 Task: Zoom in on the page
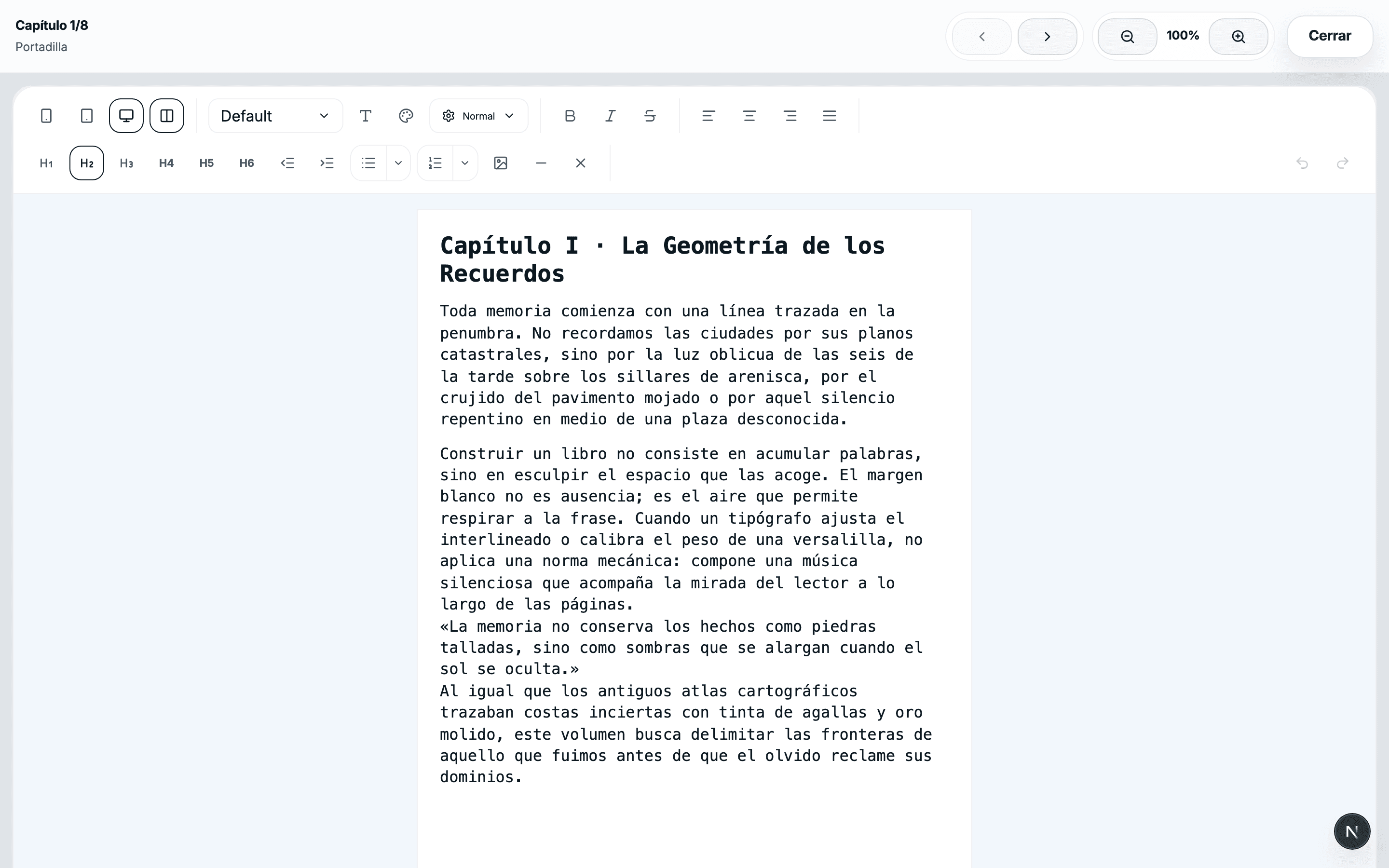click(x=1239, y=36)
